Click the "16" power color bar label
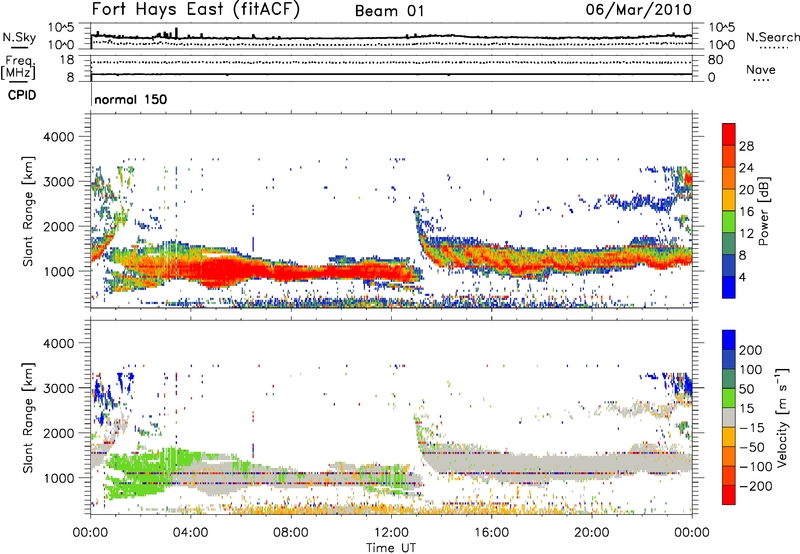 click(746, 212)
